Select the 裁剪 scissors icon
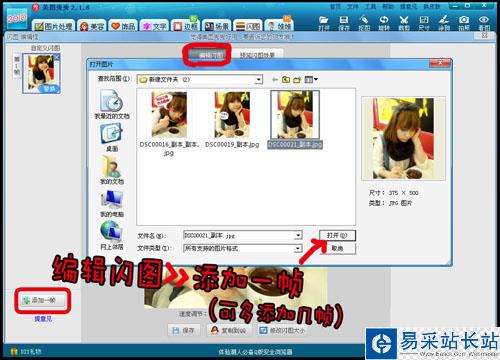Image resolution: width=500 pixels, height=360 pixels. pos(404,23)
